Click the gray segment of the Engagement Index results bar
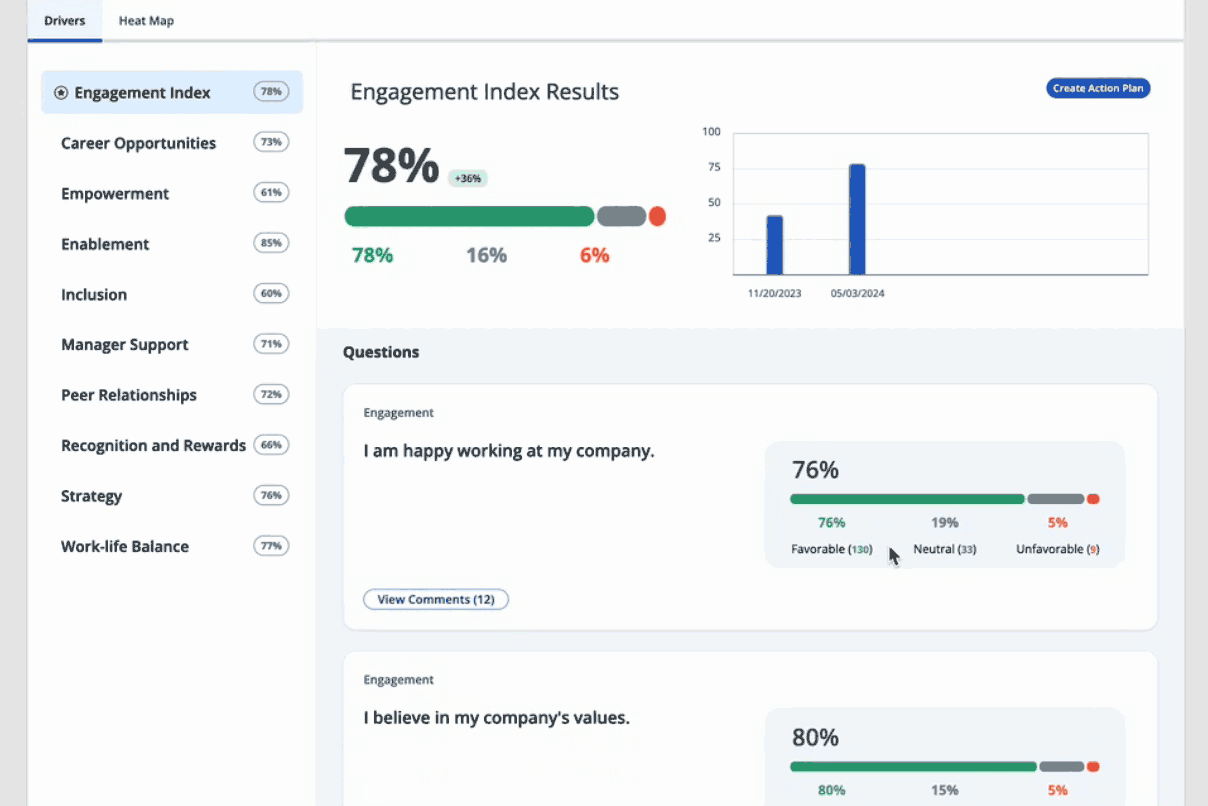This screenshot has height=806, width=1208. (x=622, y=216)
